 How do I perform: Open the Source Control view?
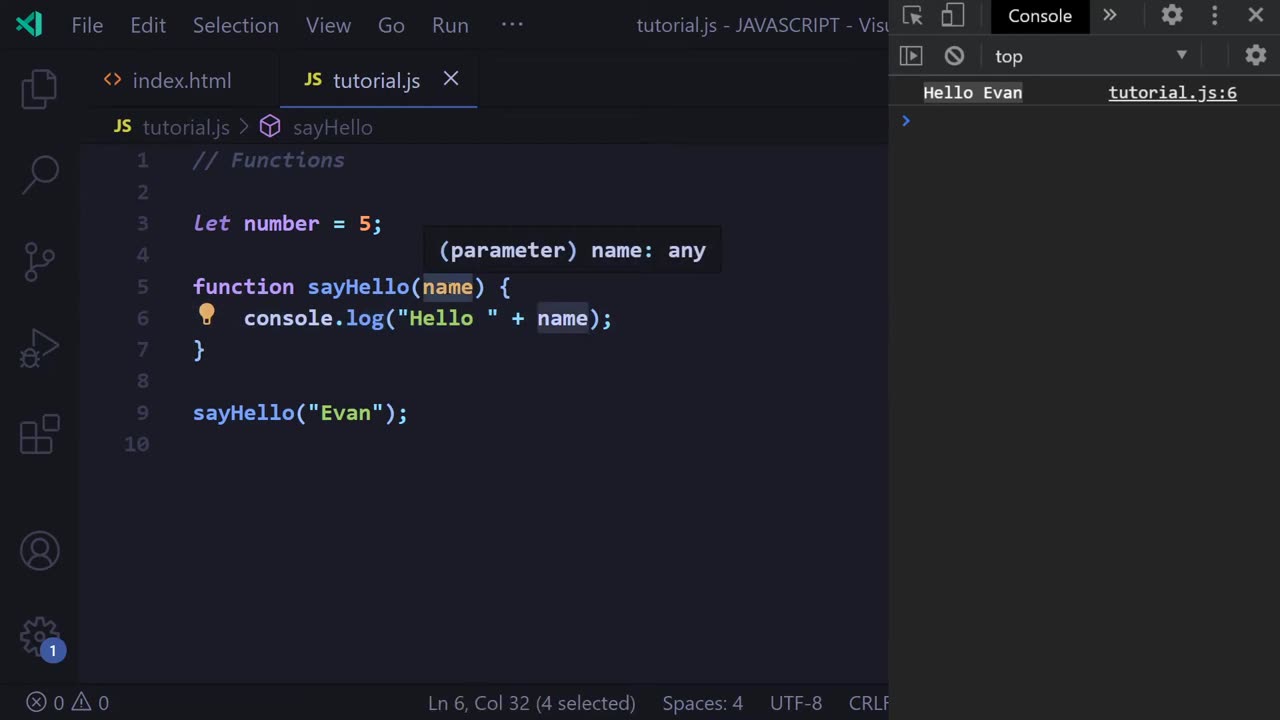[x=40, y=262]
